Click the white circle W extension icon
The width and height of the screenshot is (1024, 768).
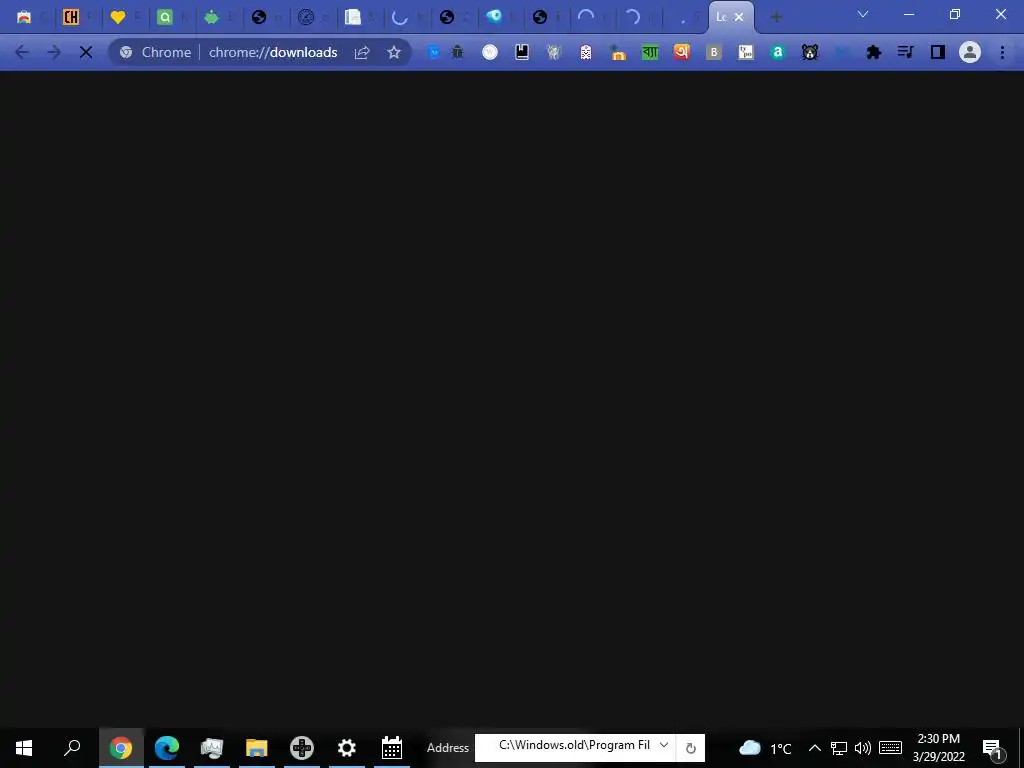[x=490, y=52]
